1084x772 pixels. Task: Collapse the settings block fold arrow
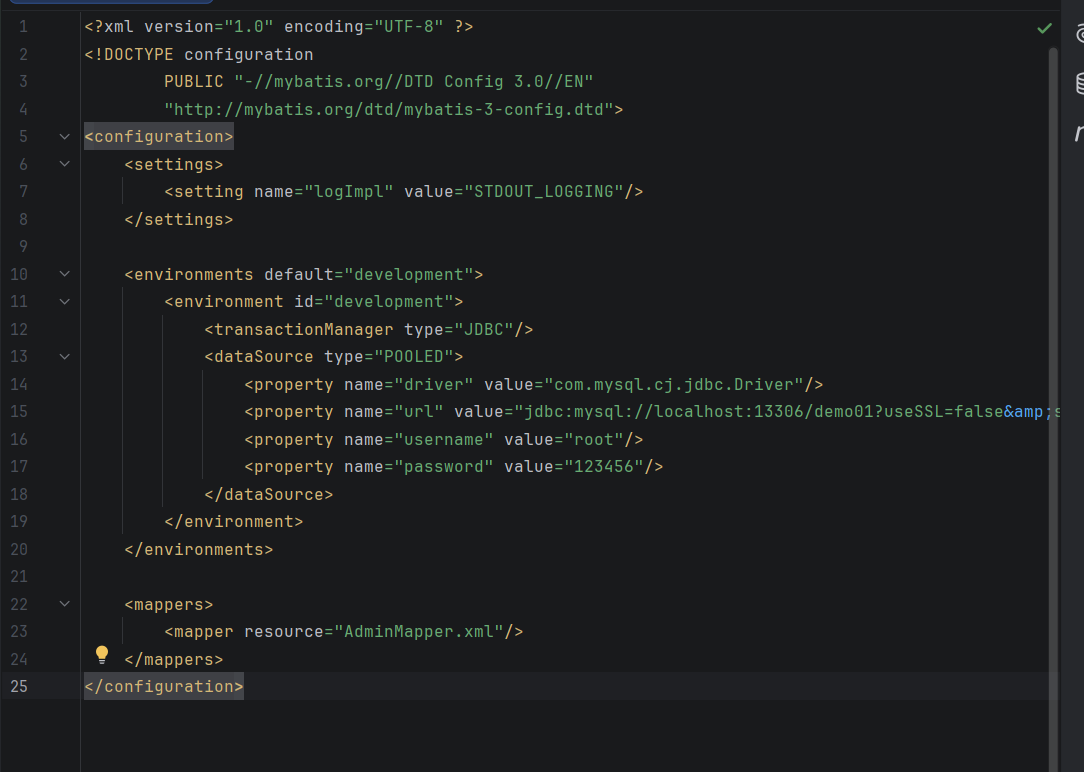coord(64,164)
